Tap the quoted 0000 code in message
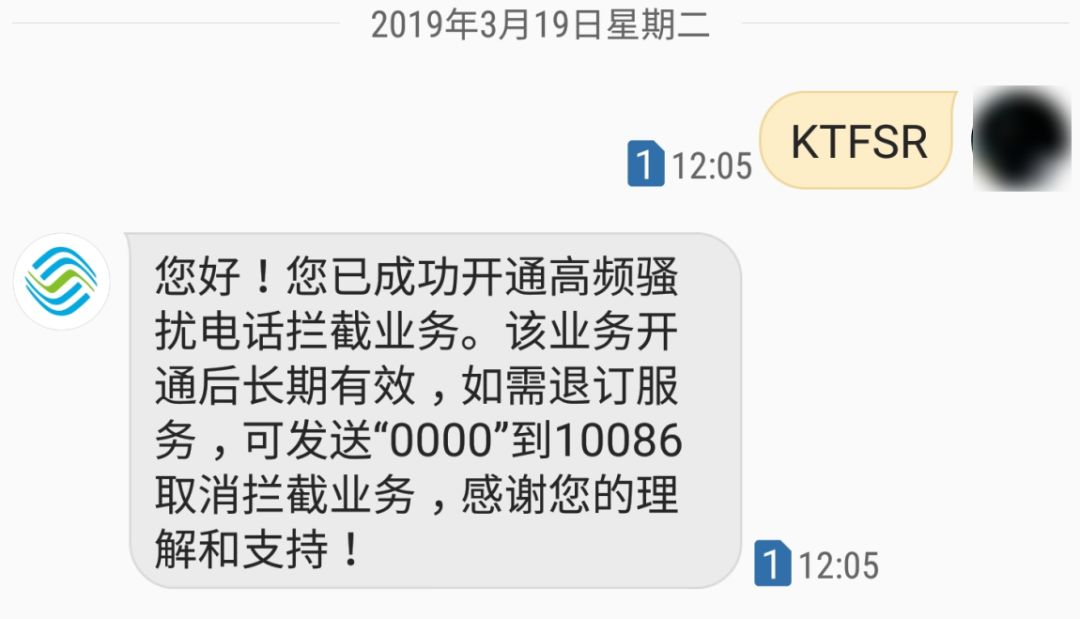1080x619 pixels. pyautogui.click(x=442, y=441)
